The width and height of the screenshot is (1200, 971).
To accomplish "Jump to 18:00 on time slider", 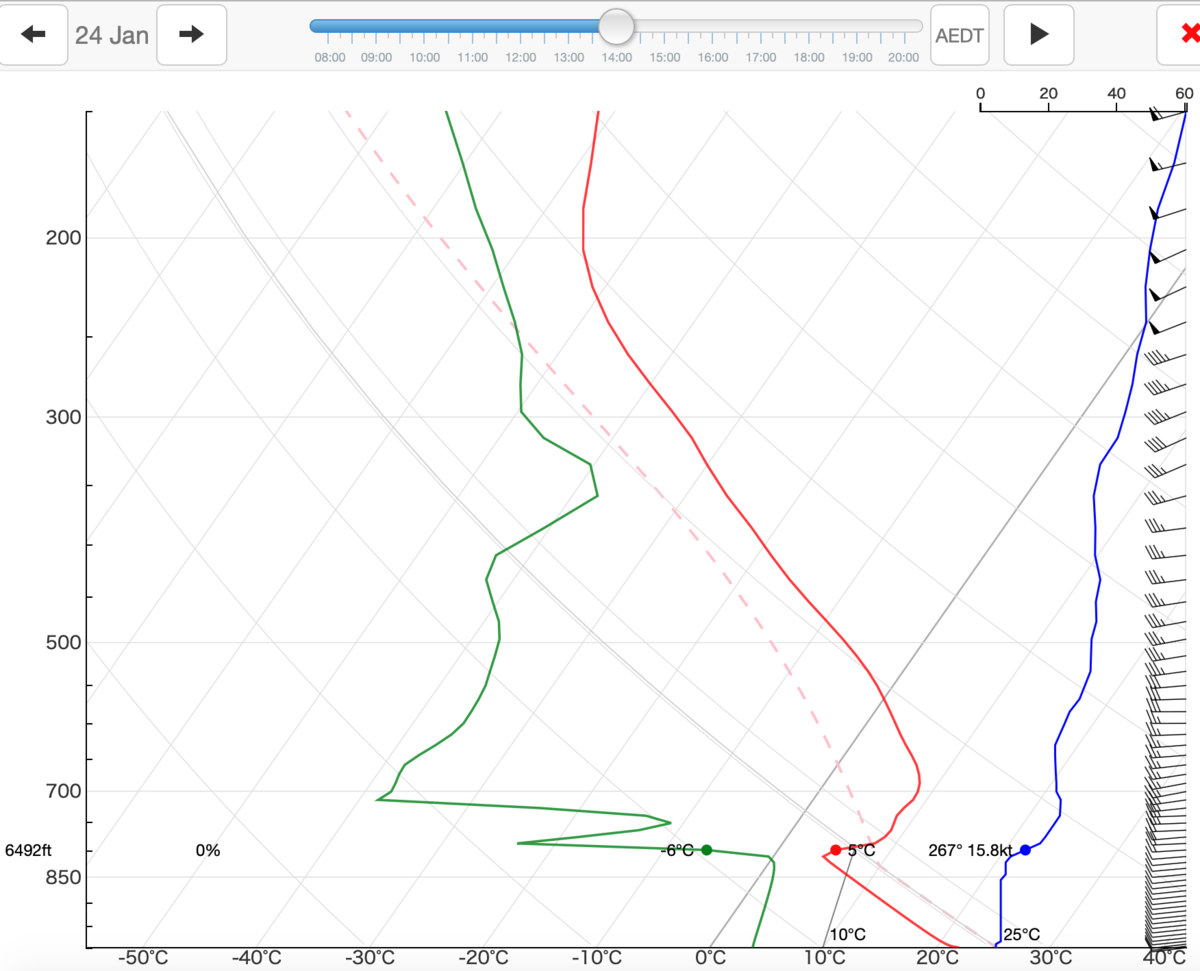I will point(809,58).
